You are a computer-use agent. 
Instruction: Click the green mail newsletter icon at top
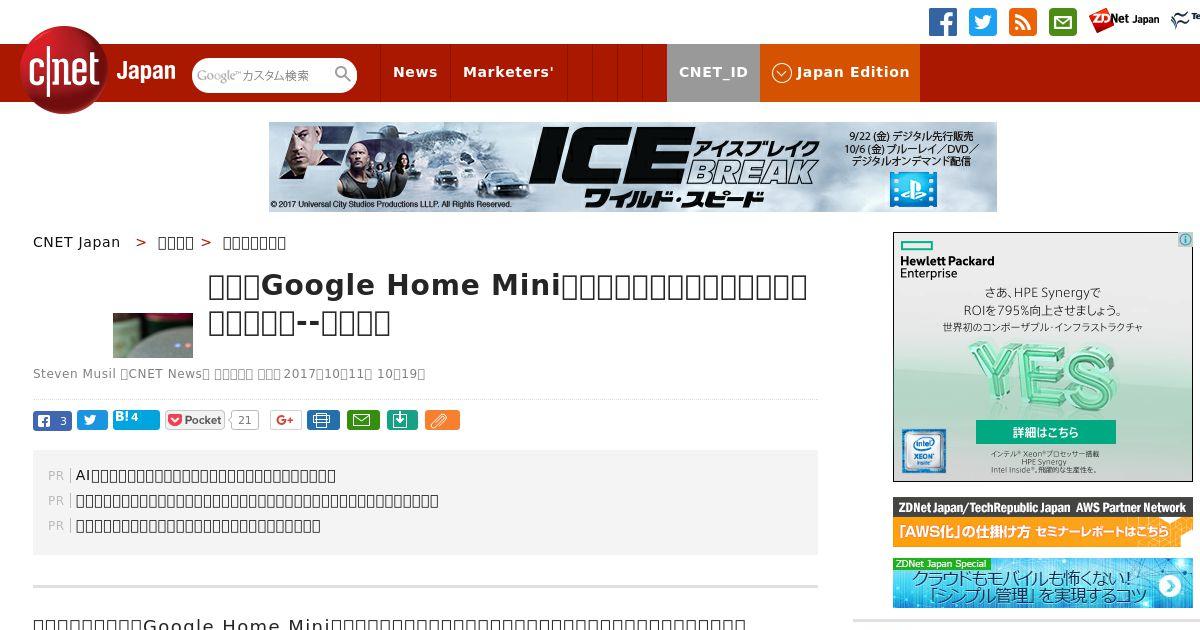[x=1063, y=22]
